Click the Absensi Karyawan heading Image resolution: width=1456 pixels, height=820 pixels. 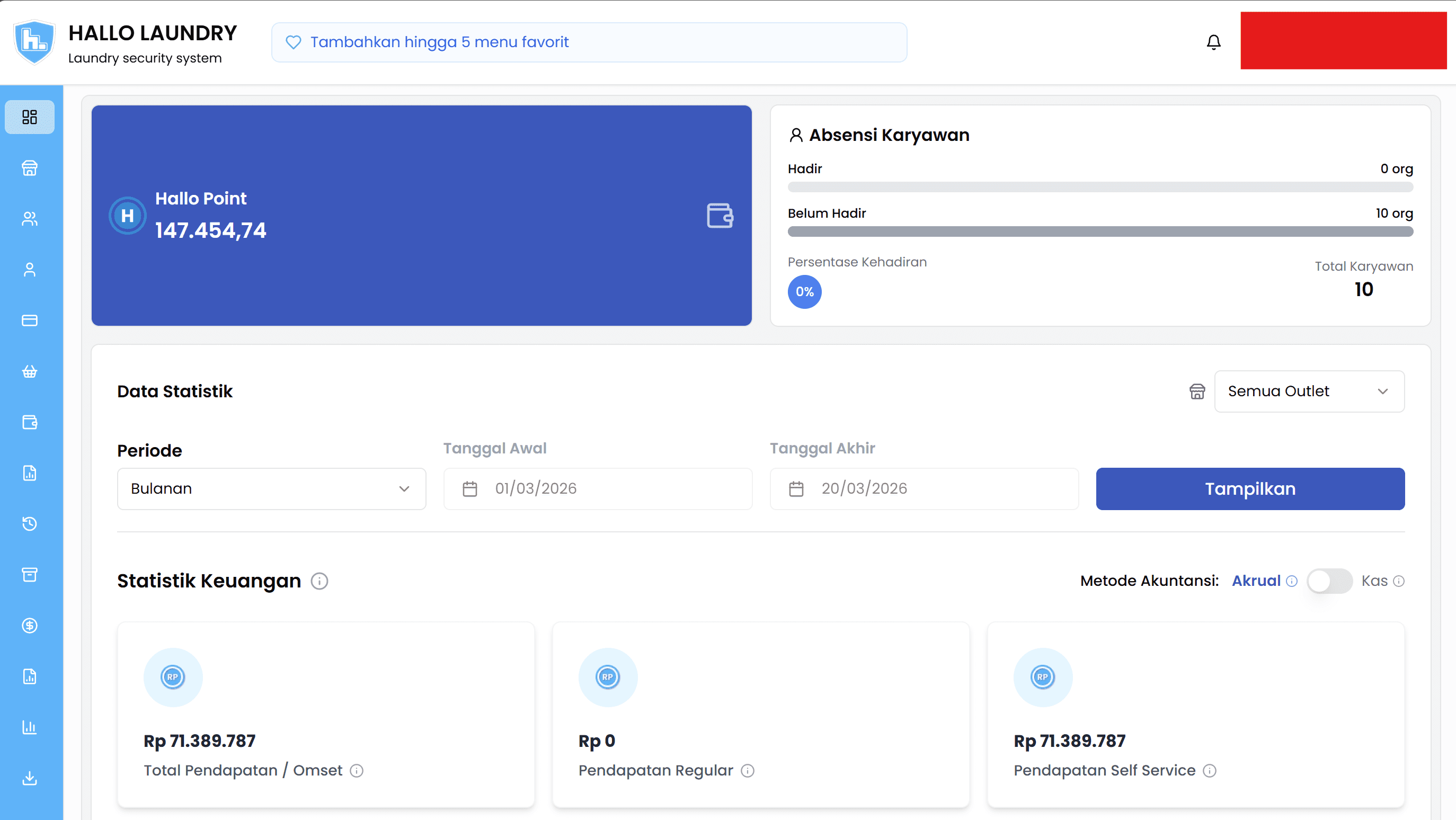pyautogui.click(x=889, y=135)
